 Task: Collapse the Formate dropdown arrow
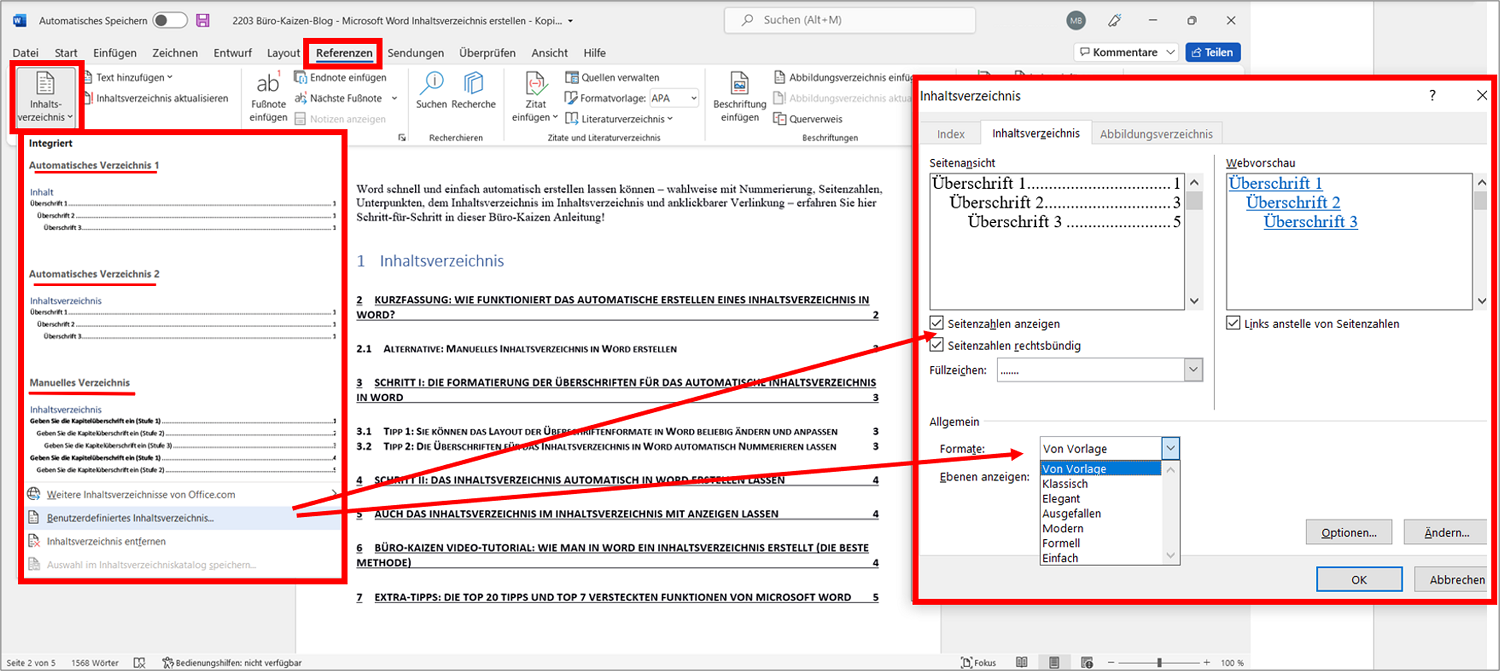click(1170, 448)
